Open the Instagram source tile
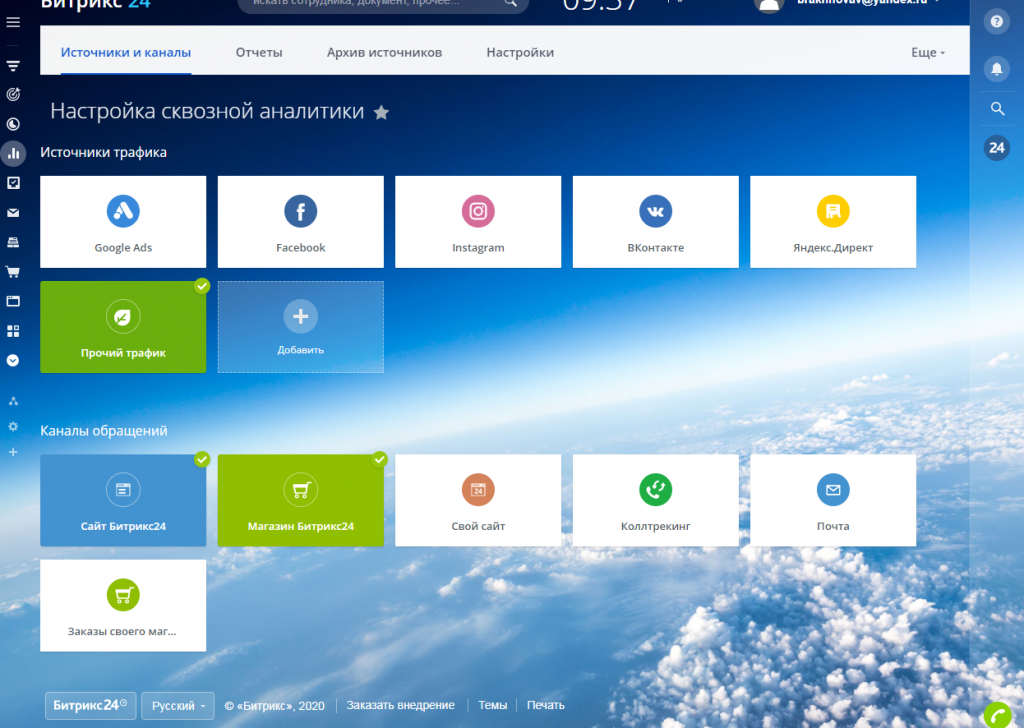1024x728 pixels. point(478,222)
